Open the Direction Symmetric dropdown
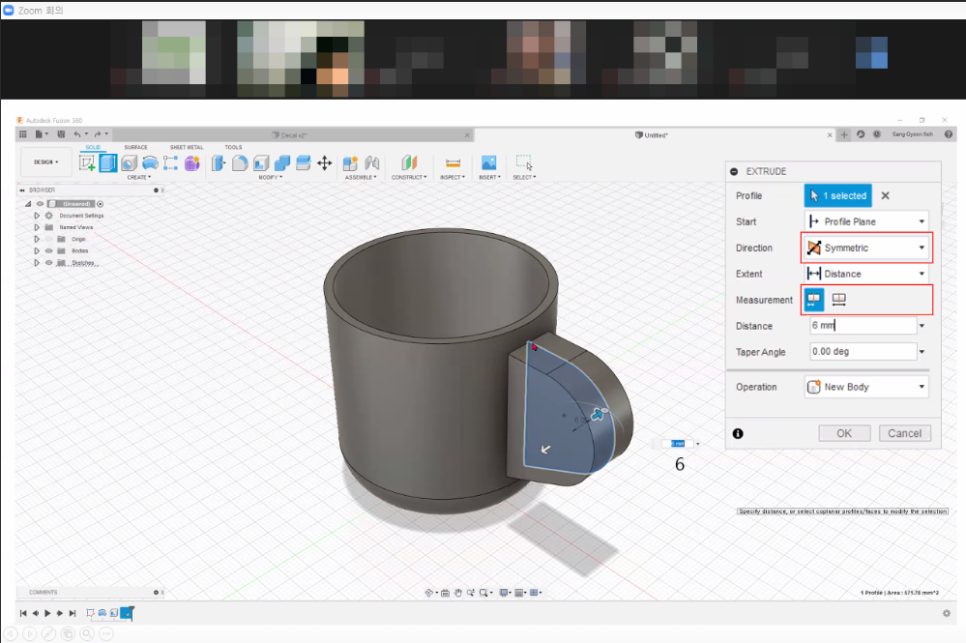The image size is (966, 643). (x=866, y=248)
